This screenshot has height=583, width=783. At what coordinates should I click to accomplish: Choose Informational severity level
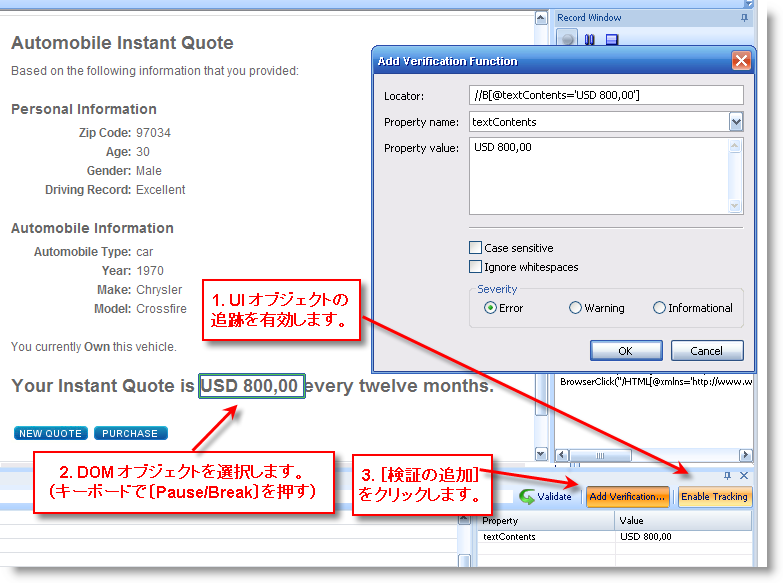click(x=659, y=308)
